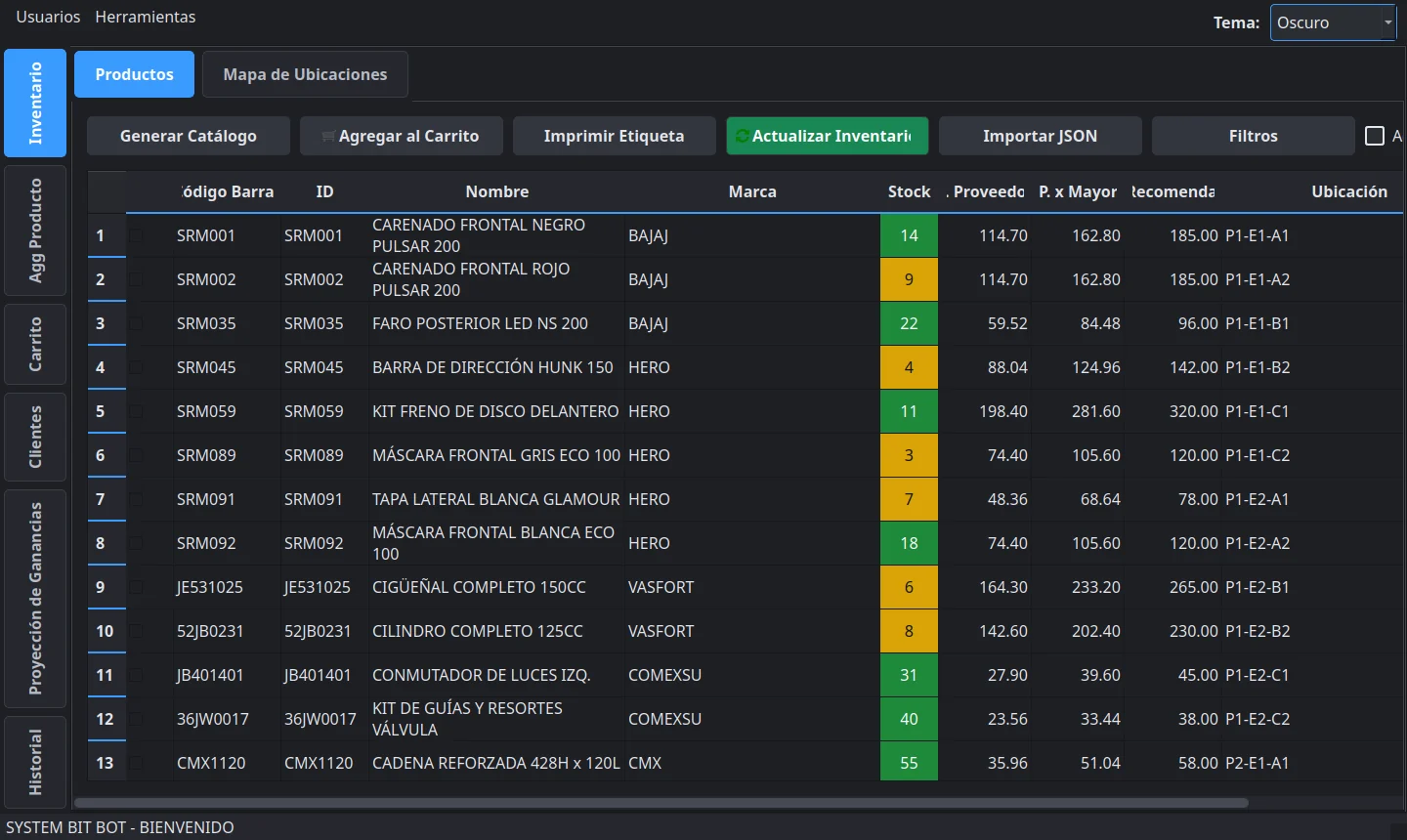Click the horizontal scrollbar below the table

[661, 803]
